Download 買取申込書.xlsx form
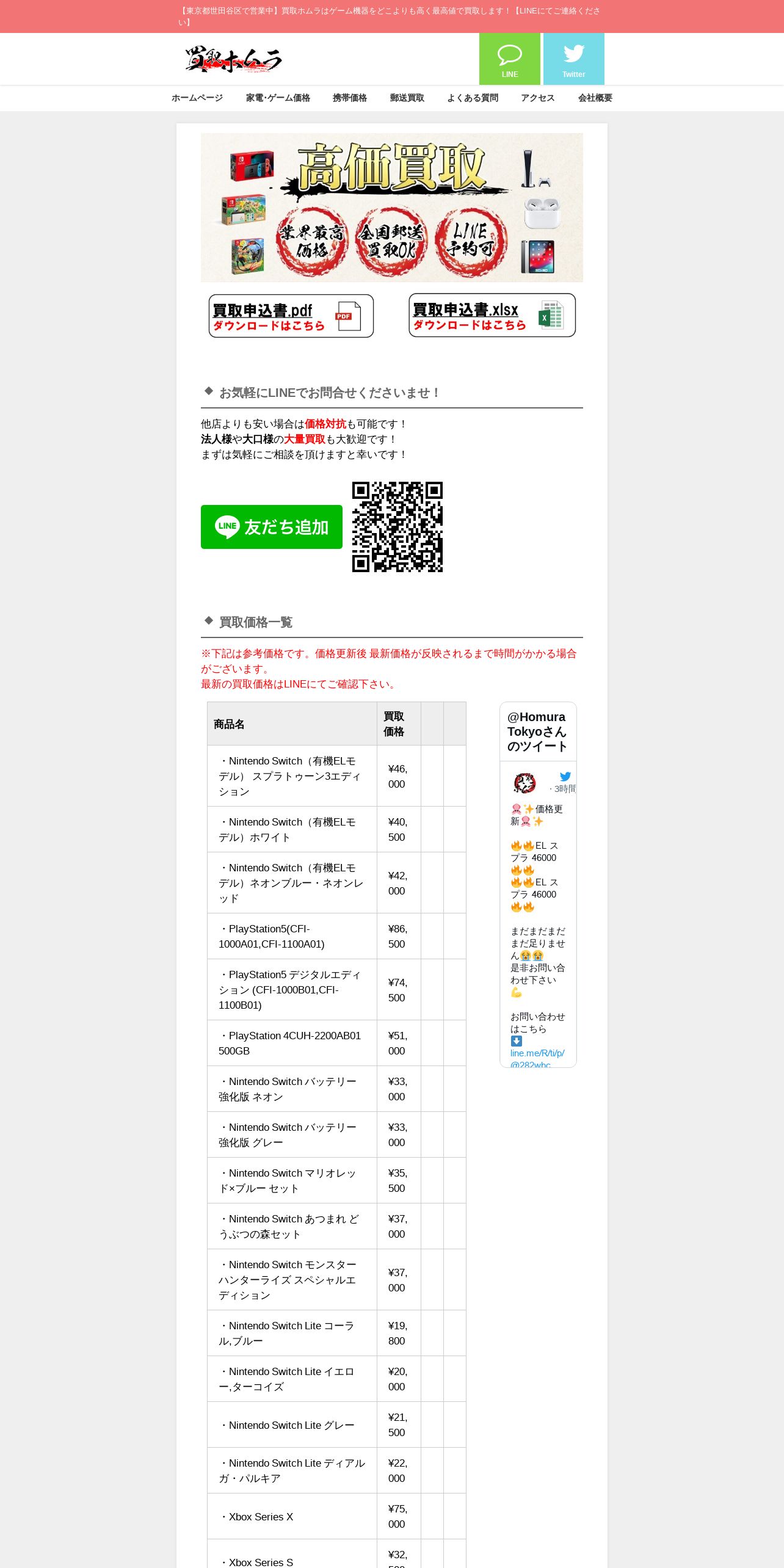 (x=492, y=315)
